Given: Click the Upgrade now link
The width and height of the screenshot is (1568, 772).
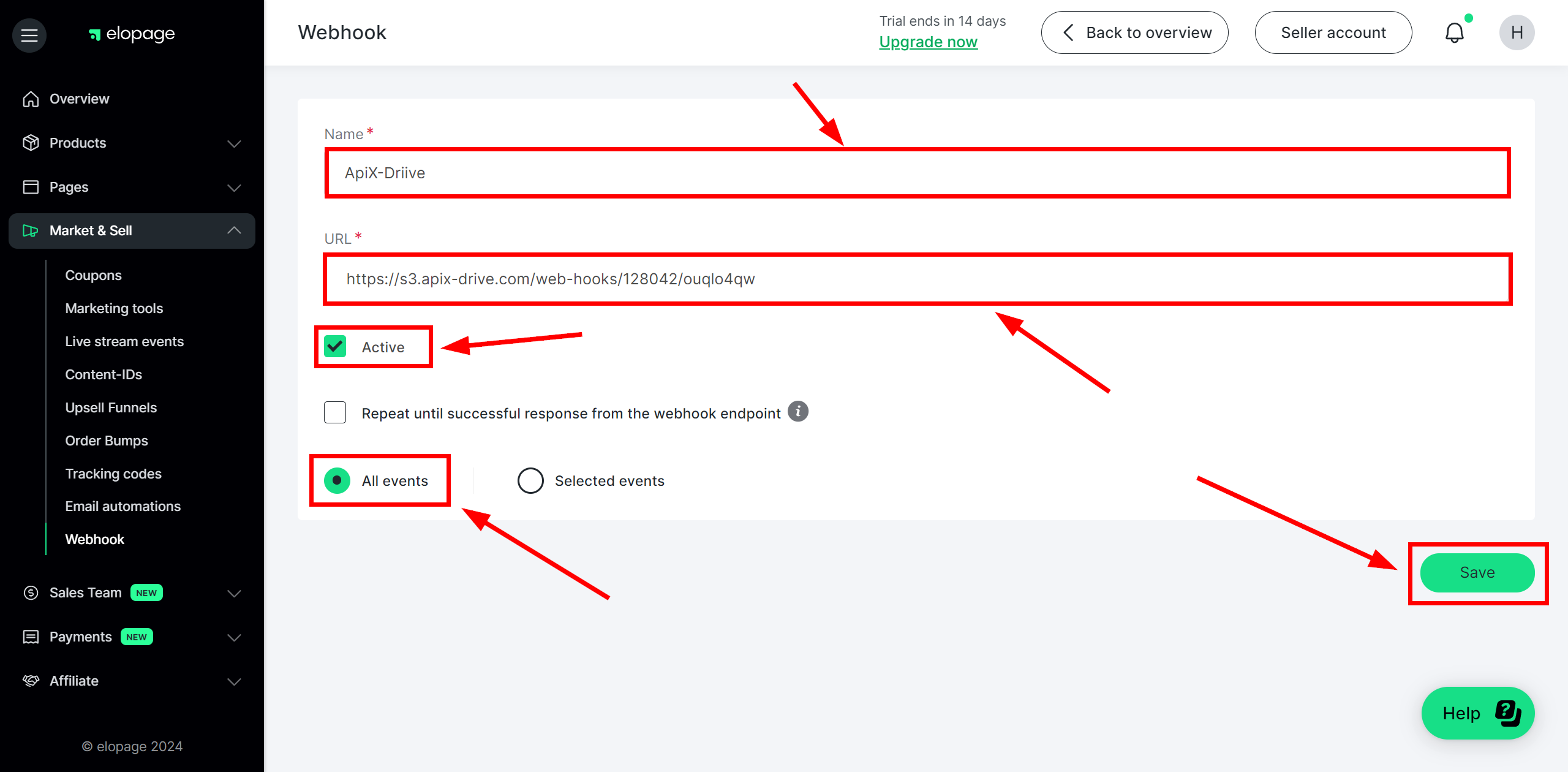Looking at the screenshot, I should pyautogui.click(x=927, y=41).
